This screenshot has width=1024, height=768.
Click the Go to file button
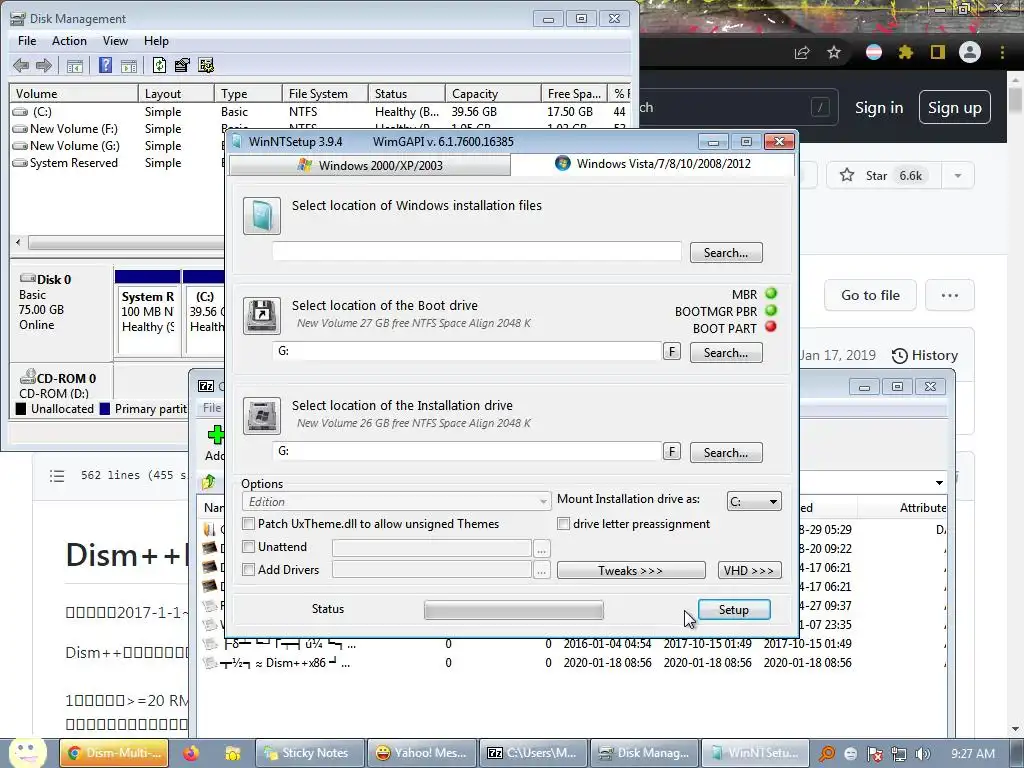point(871,295)
